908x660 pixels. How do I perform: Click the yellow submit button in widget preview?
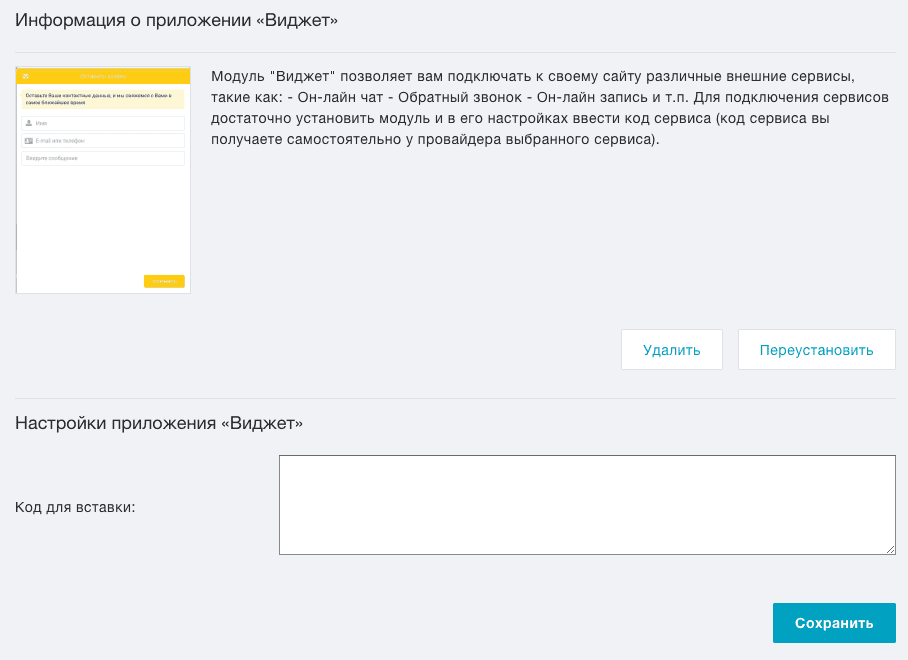pos(164,281)
